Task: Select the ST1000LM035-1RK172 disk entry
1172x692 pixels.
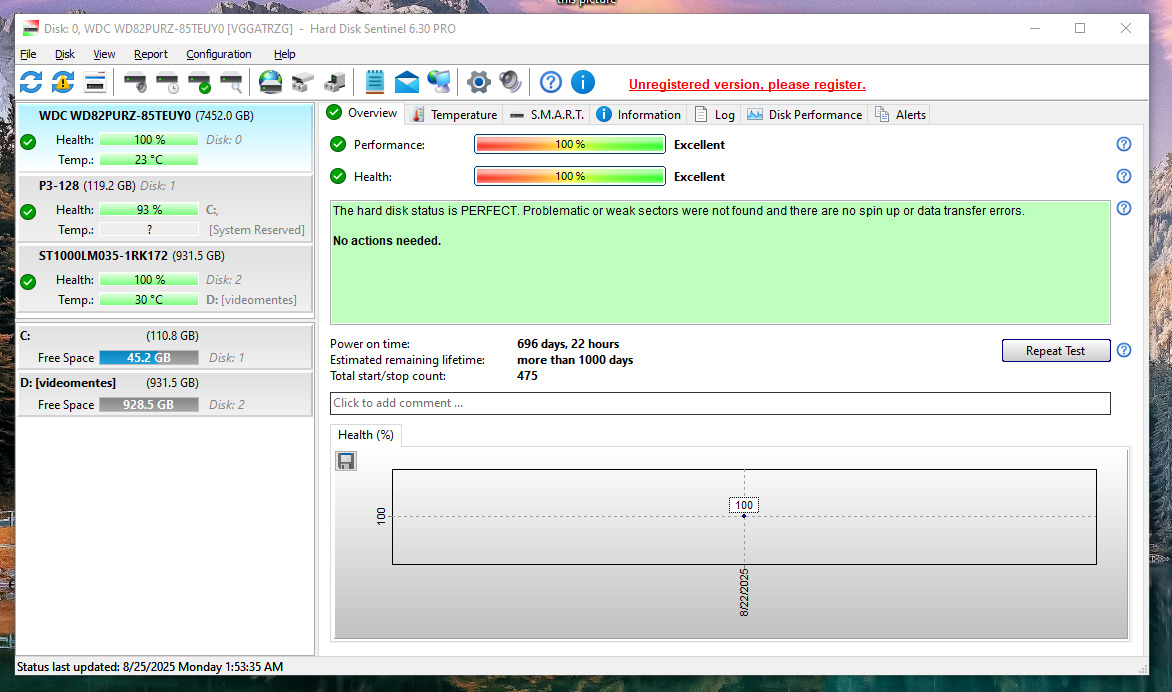Action: (164, 279)
